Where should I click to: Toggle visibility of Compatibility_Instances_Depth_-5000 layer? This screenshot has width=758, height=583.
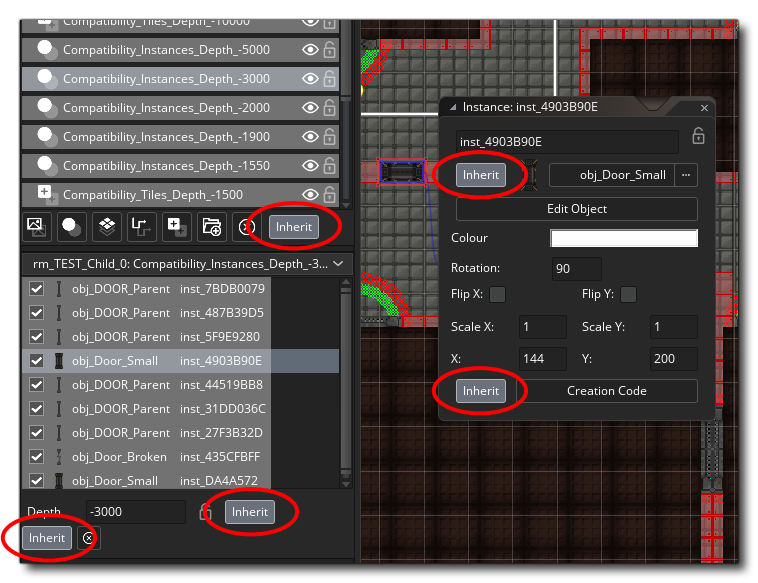(x=310, y=49)
